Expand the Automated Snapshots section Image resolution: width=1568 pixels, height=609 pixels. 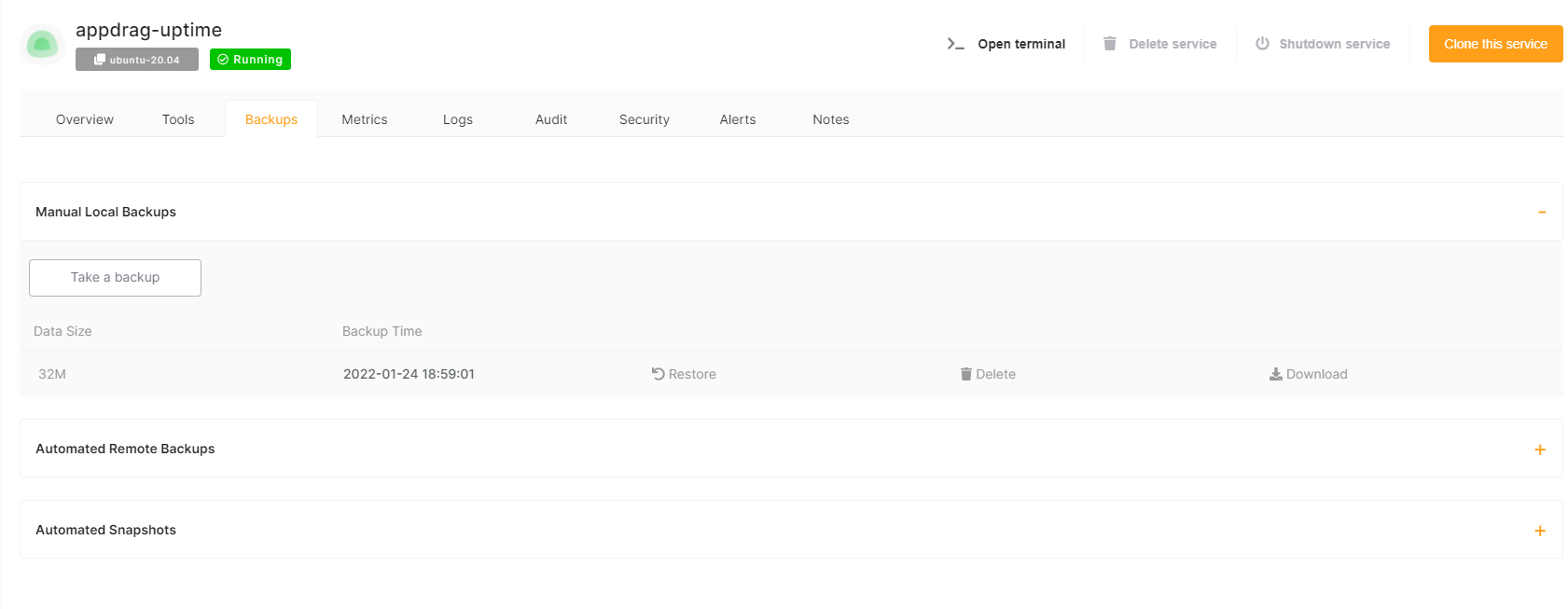coord(1540,531)
